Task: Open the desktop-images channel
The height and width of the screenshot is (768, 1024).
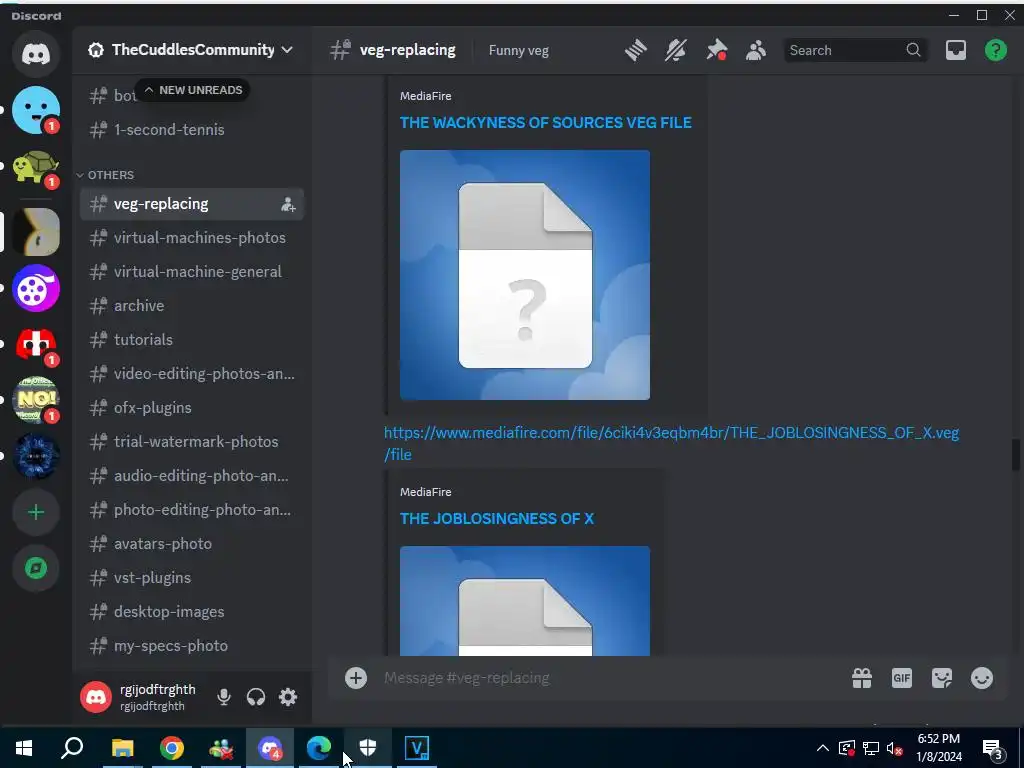Action: (191, 611)
